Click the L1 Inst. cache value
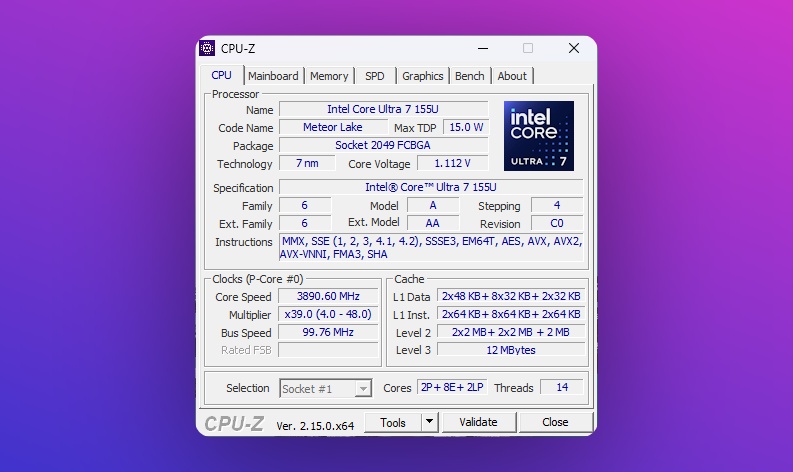This screenshot has height=472, width=793. pos(511,314)
